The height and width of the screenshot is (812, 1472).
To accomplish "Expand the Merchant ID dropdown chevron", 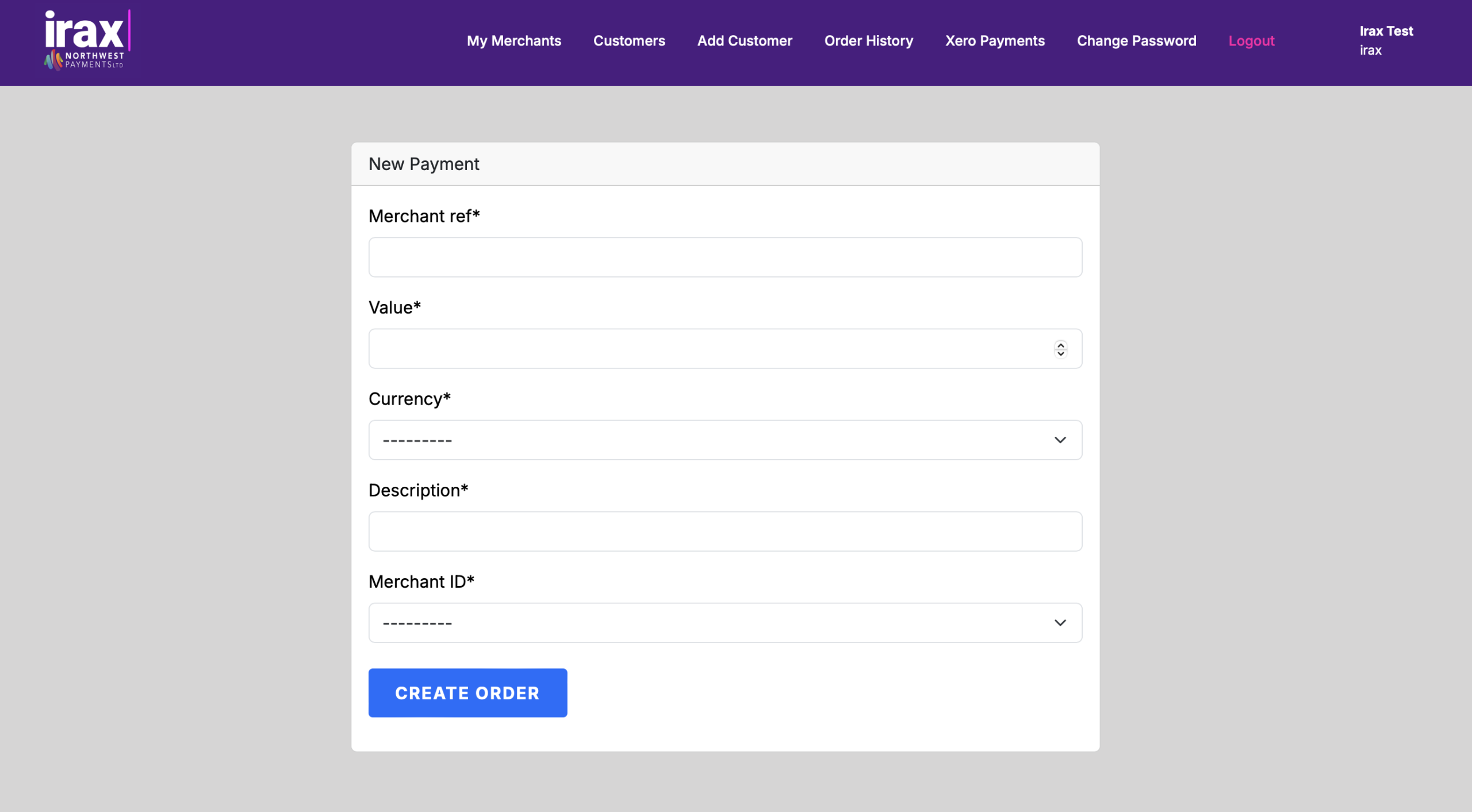I will tap(1060, 622).
